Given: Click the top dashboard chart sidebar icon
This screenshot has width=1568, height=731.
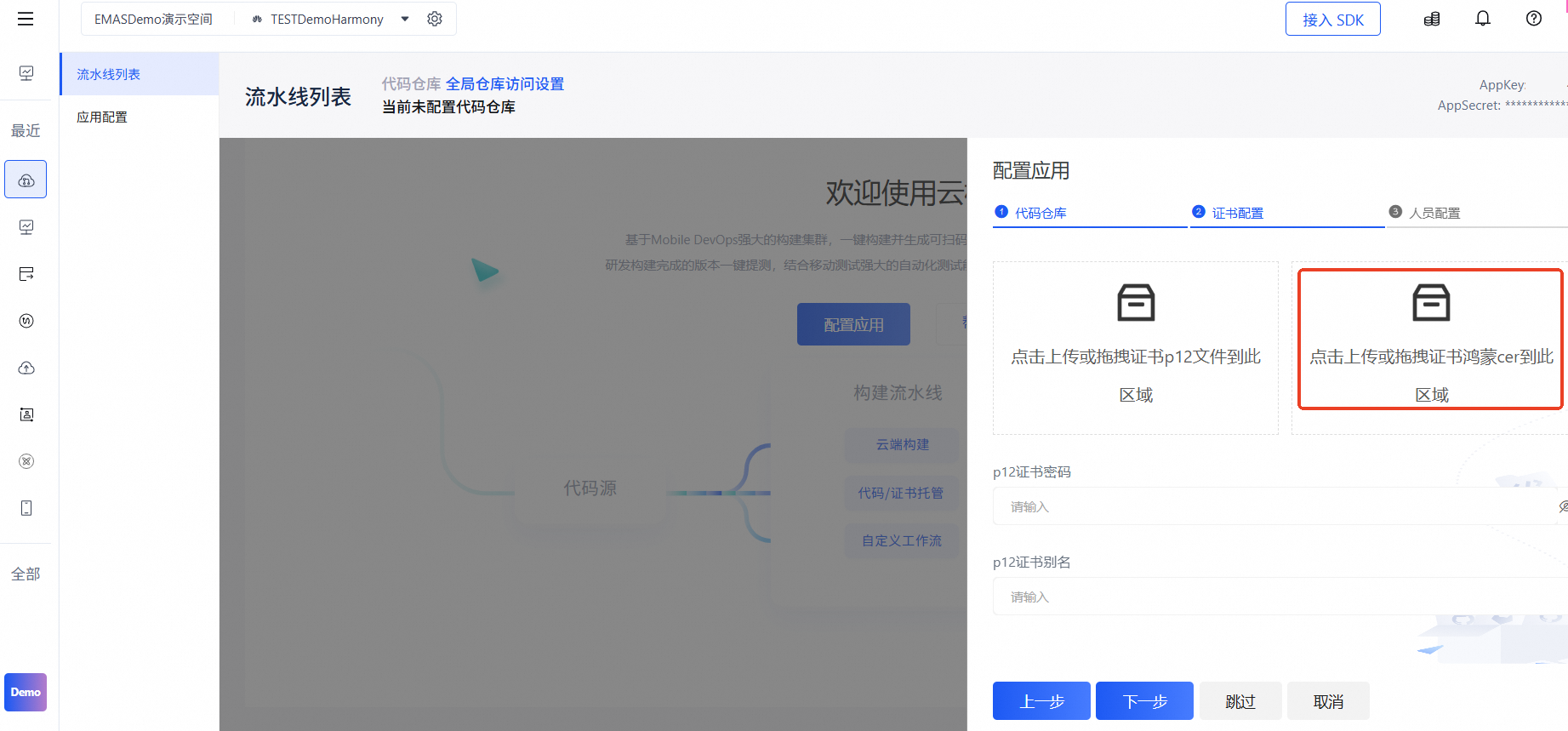Looking at the screenshot, I should click(x=26, y=73).
